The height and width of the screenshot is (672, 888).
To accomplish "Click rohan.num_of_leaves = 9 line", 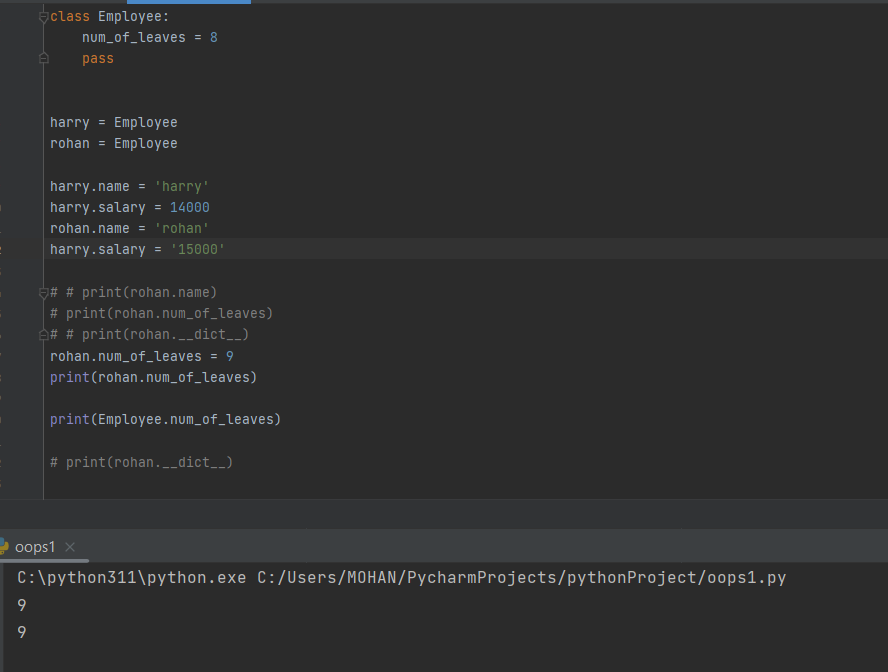I will click(142, 356).
